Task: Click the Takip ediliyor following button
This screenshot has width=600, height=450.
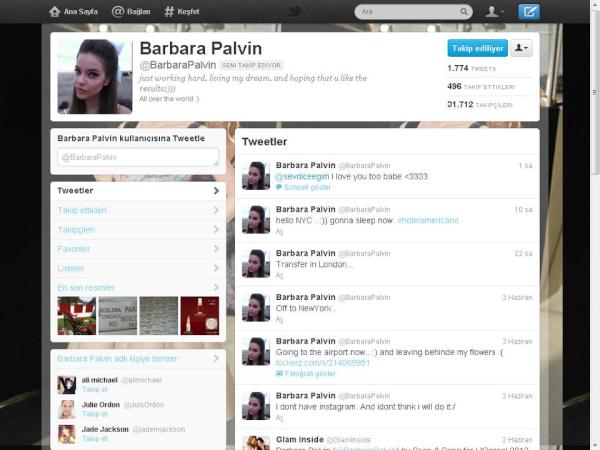Action: click(478, 48)
